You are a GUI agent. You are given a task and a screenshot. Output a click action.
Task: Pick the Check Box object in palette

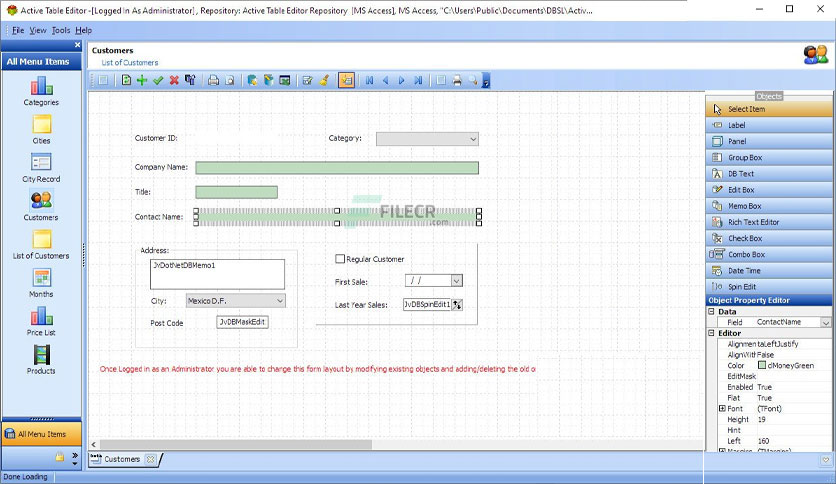tap(769, 238)
